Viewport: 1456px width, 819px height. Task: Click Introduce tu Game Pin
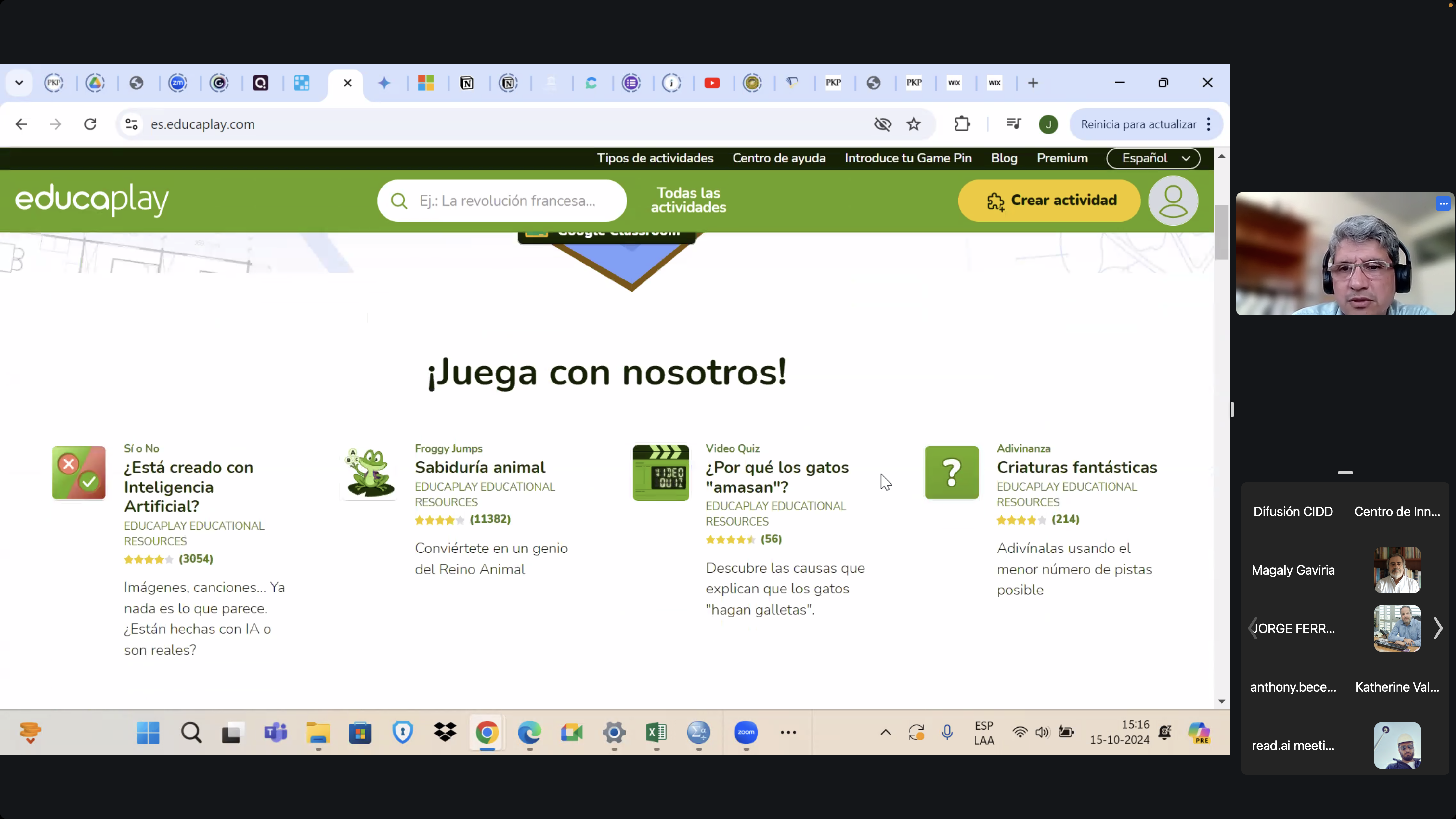[x=908, y=158]
